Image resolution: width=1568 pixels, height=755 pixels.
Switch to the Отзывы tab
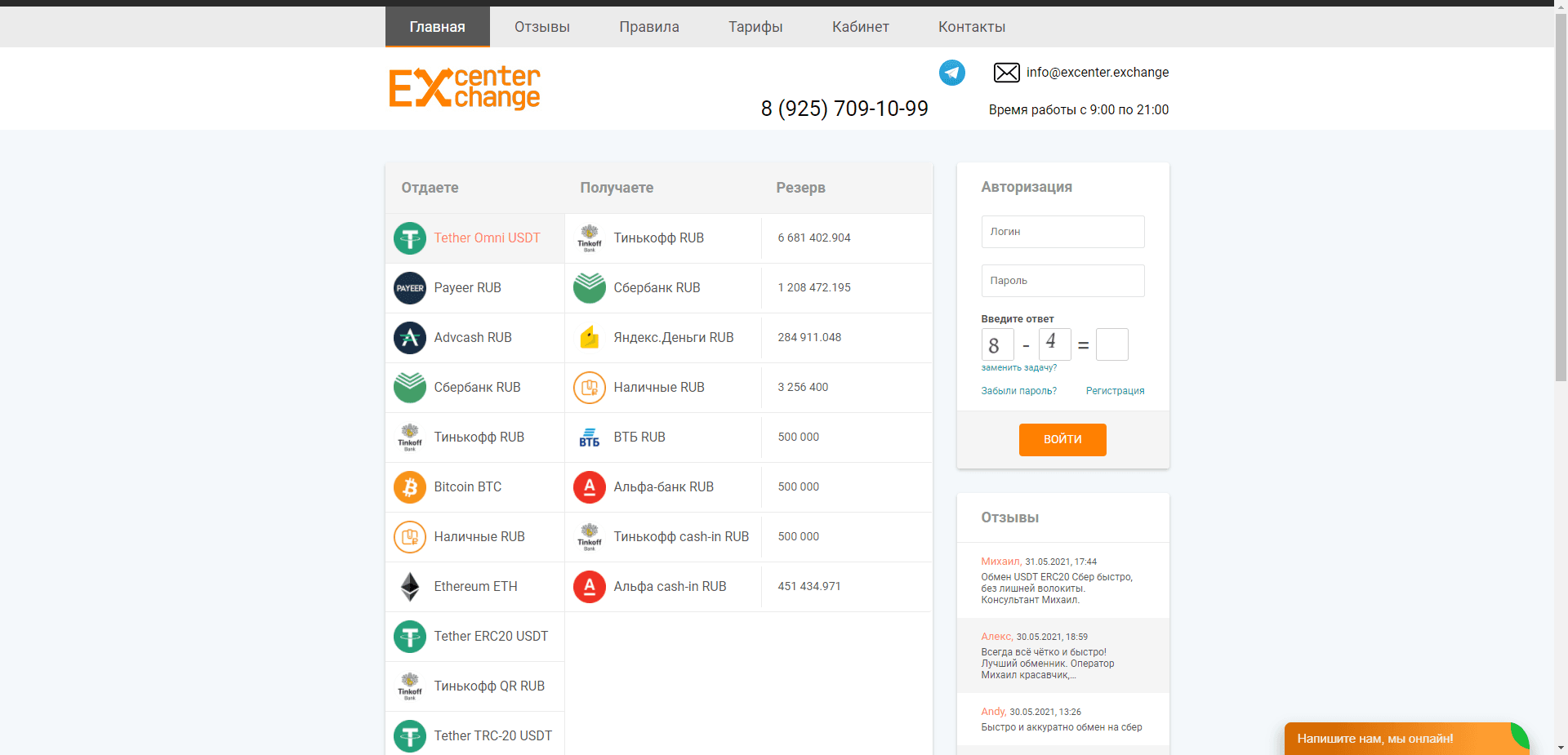tap(541, 26)
